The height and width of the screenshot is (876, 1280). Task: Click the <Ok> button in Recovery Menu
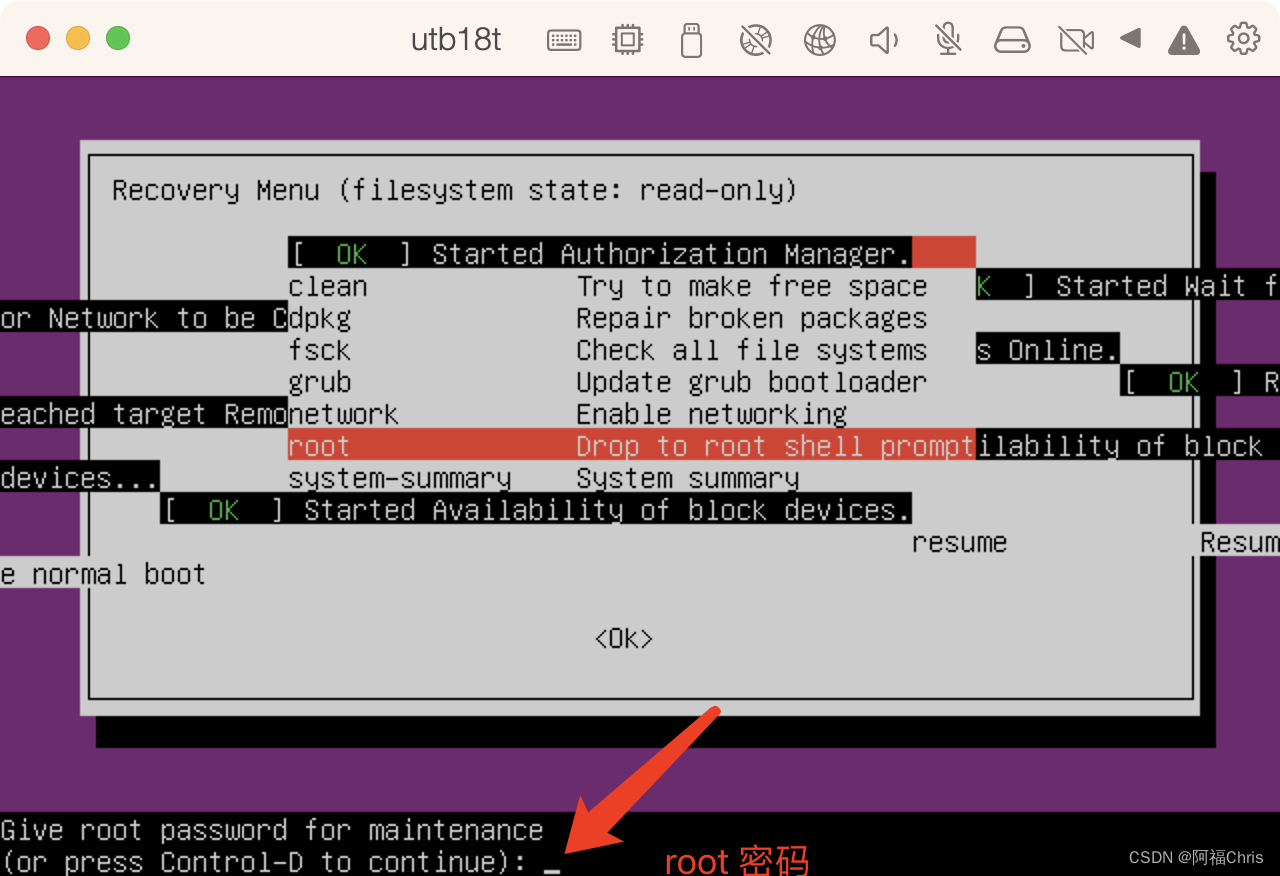[624, 638]
